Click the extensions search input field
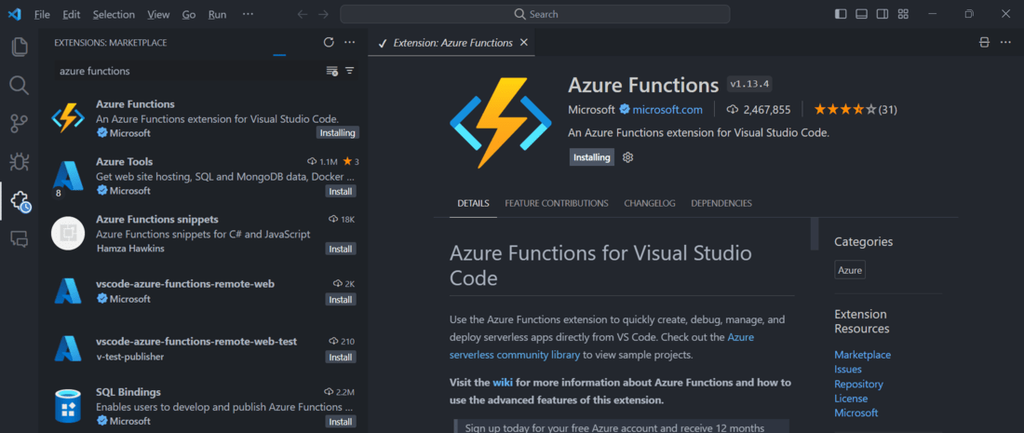The height and width of the screenshot is (433, 1024). tap(185, 71)
